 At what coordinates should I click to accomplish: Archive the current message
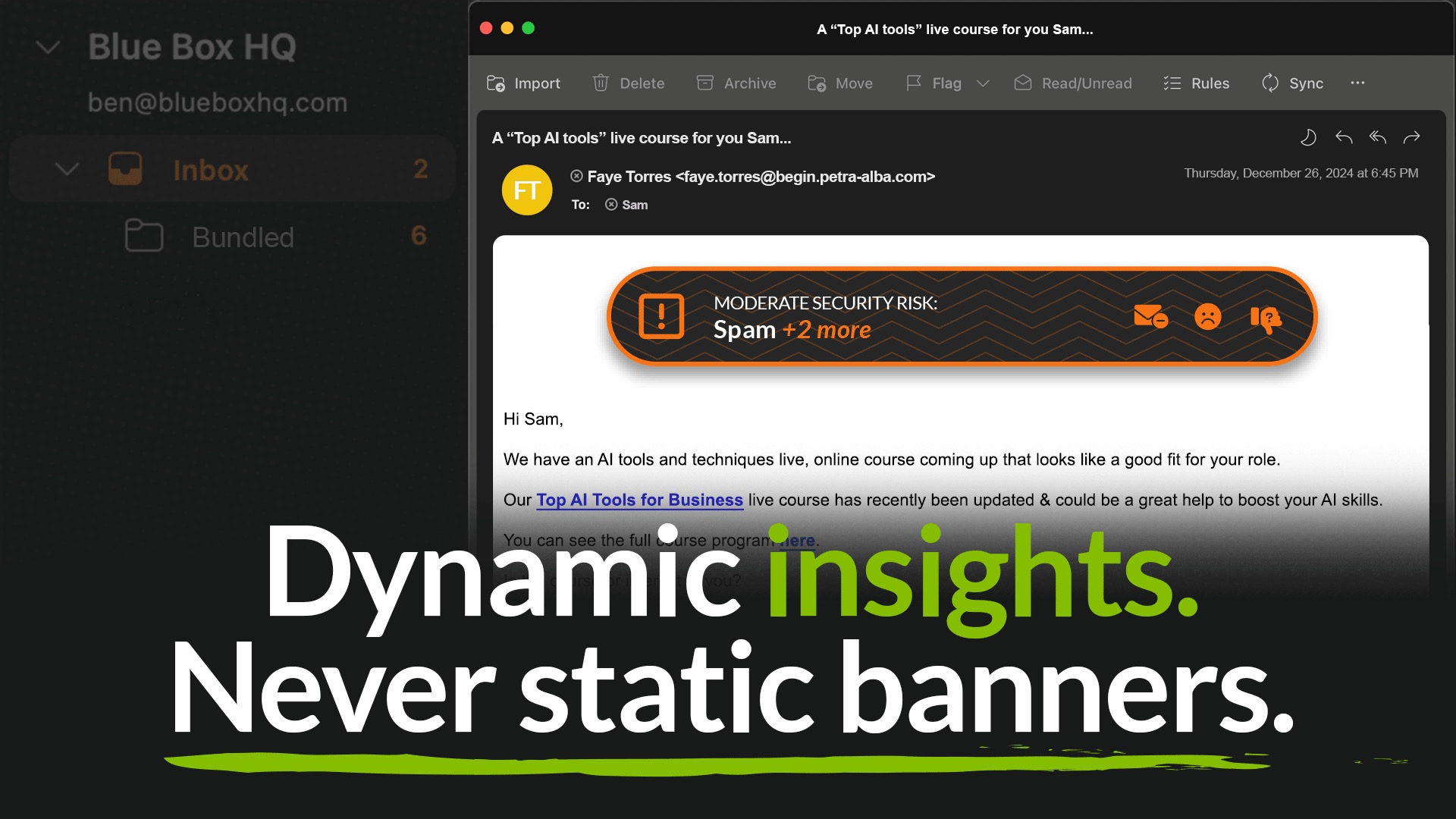(x=736, y=83)
